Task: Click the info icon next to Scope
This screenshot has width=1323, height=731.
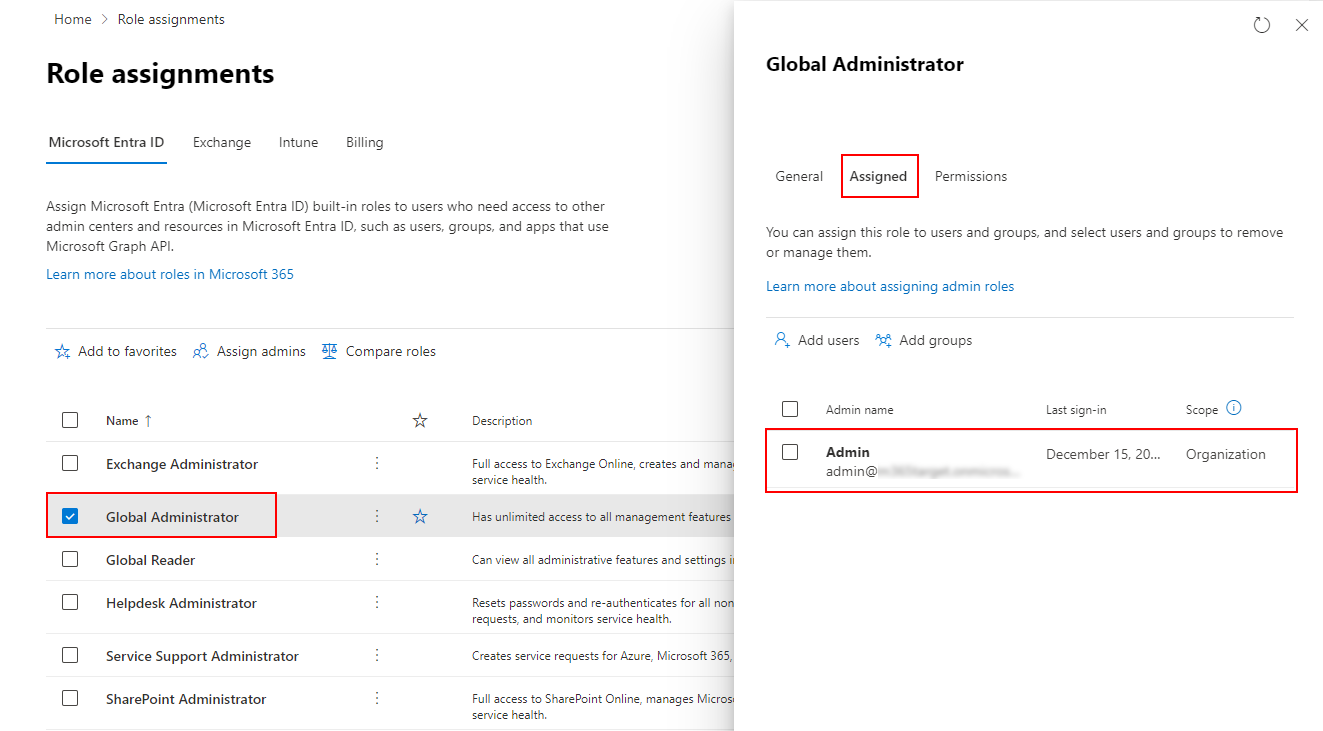Action: (1233, 408)
